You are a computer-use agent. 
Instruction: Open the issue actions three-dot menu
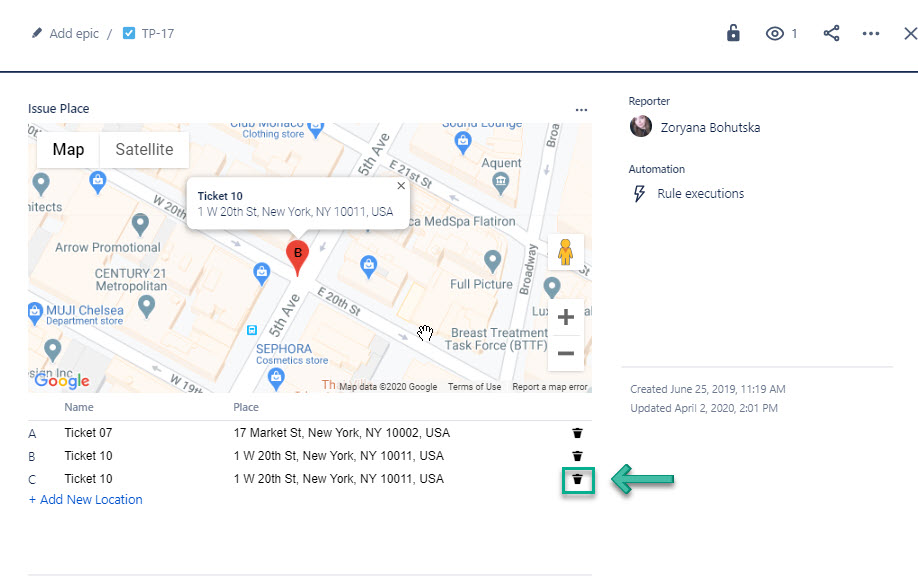pos(871,33)
